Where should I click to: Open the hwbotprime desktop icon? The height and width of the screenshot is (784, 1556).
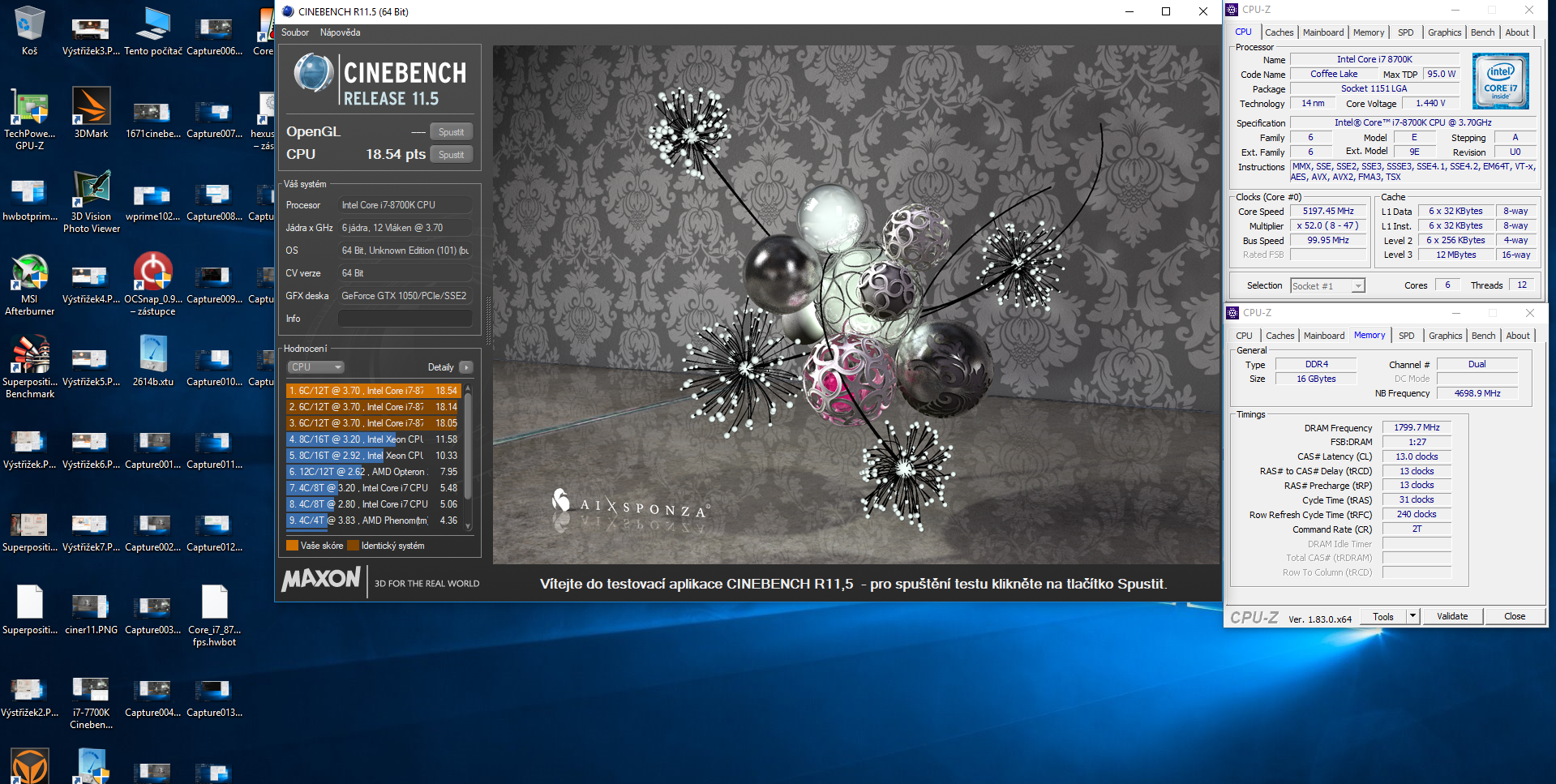pyautogui.click(x=29, y=197)
